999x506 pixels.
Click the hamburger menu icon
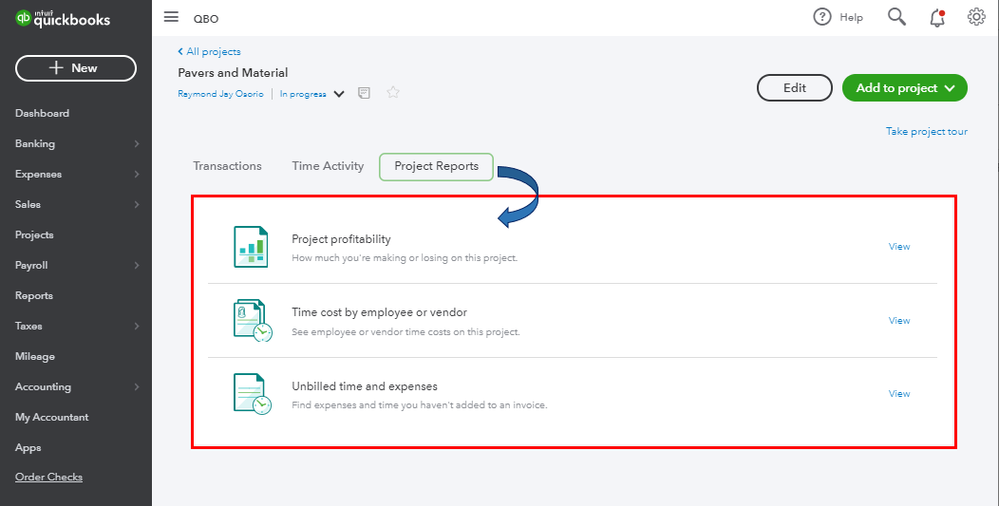[171, 17]
